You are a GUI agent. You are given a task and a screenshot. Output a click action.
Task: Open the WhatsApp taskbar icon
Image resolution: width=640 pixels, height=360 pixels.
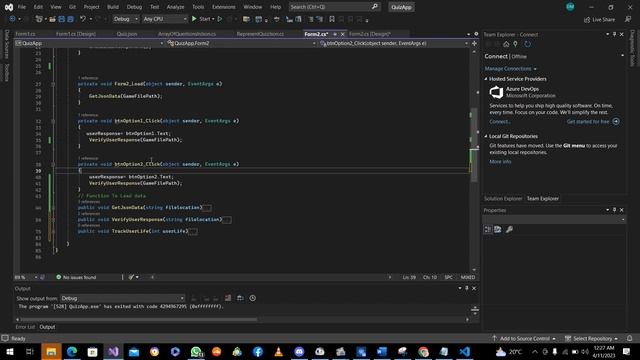[196, 351]
